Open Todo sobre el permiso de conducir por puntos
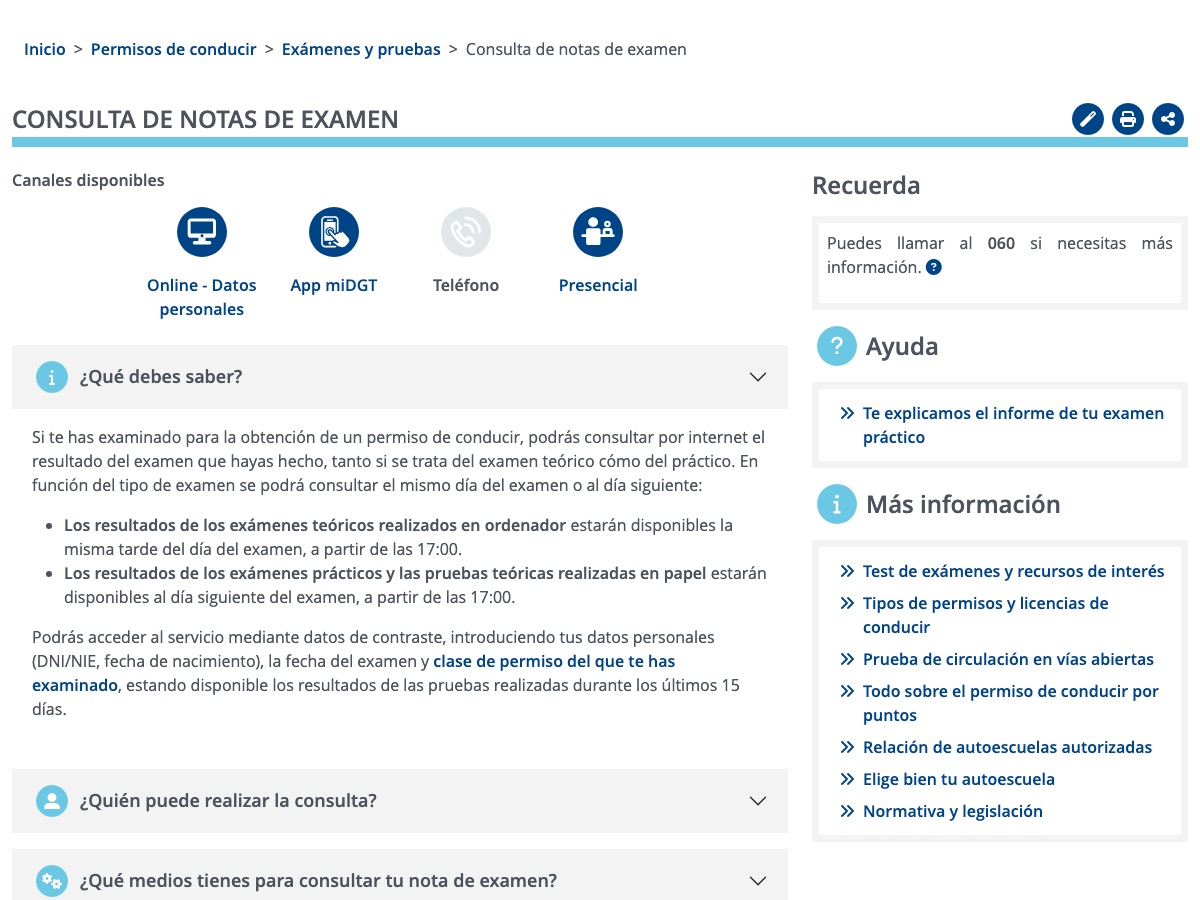The image size is (1200, 900). (1011, 703)
